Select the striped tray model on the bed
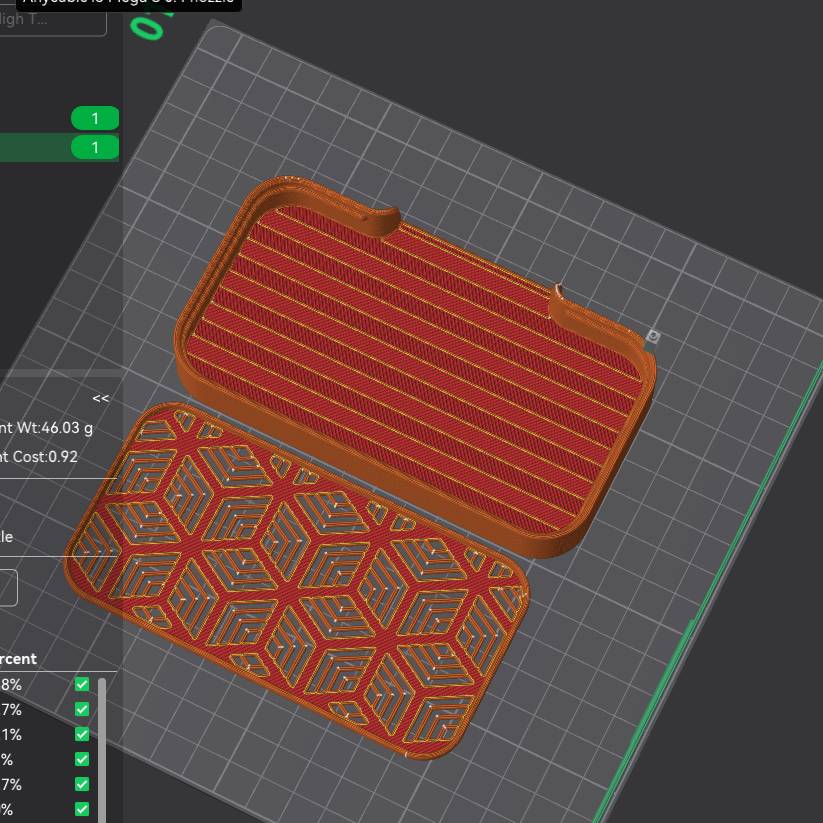 click(x=415, y=367)
